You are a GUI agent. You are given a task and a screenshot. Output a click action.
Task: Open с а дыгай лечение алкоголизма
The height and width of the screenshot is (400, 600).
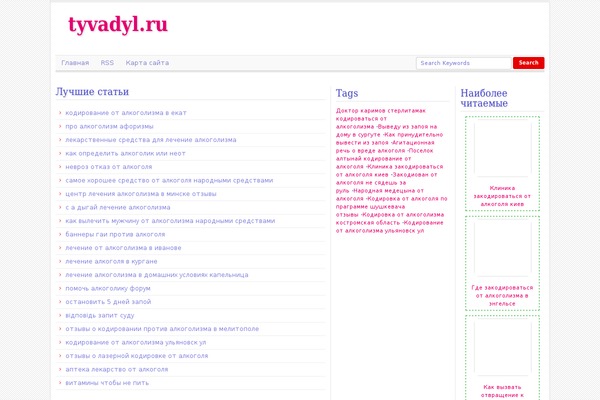tap(118, 207)
